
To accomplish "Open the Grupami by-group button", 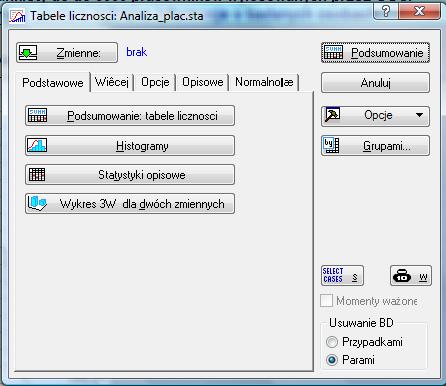I will (375, 146).
